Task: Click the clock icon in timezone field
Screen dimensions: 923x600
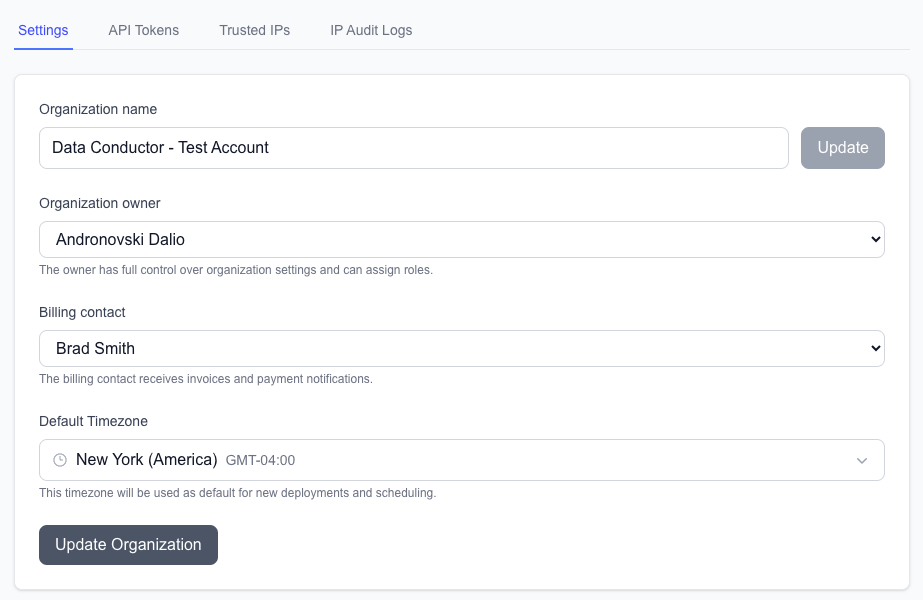Action: (x=59, y=459)
